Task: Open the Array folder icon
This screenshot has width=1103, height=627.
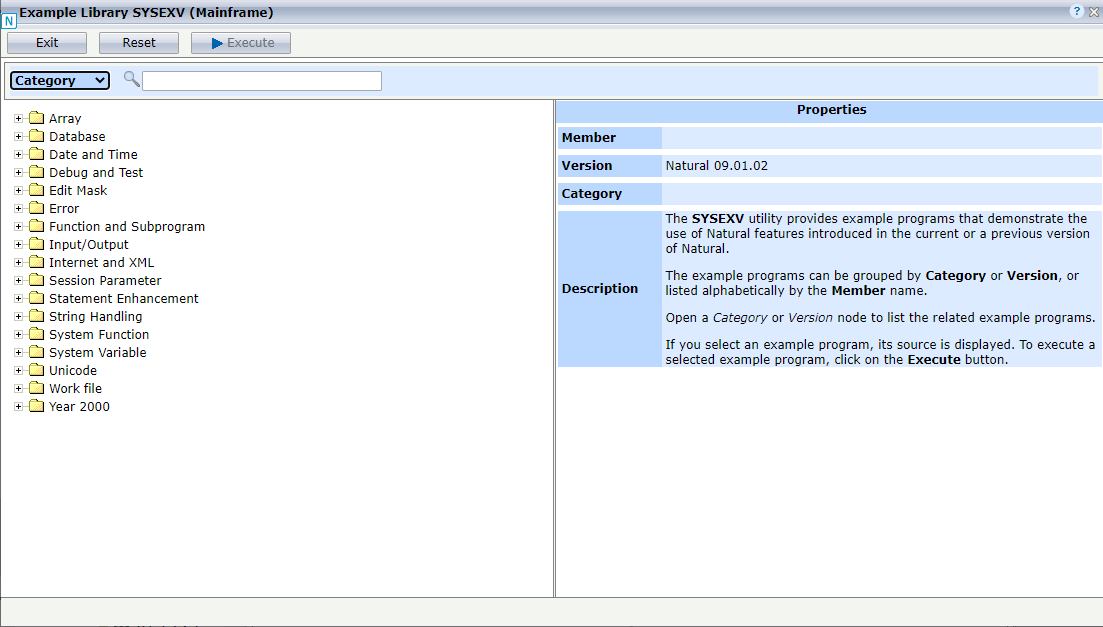Action: (x=36, y=118)
